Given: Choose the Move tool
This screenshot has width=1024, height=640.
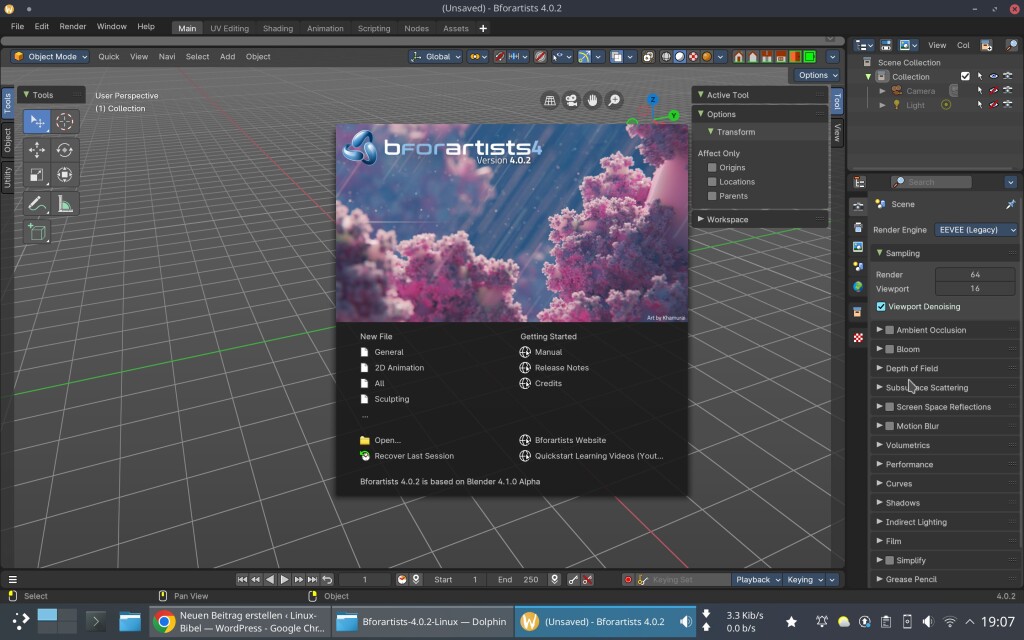Looking at the screenshot, I should 37,150.
